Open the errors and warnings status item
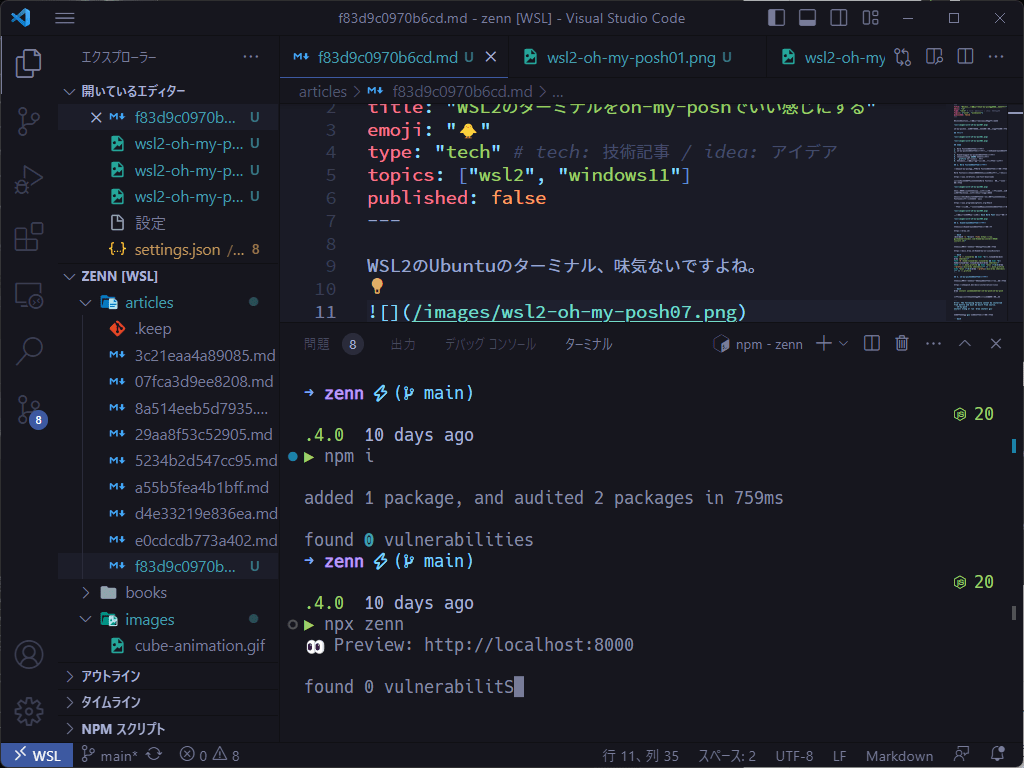The width and height of the screenshot is (1024, 768). coord(210,756)
